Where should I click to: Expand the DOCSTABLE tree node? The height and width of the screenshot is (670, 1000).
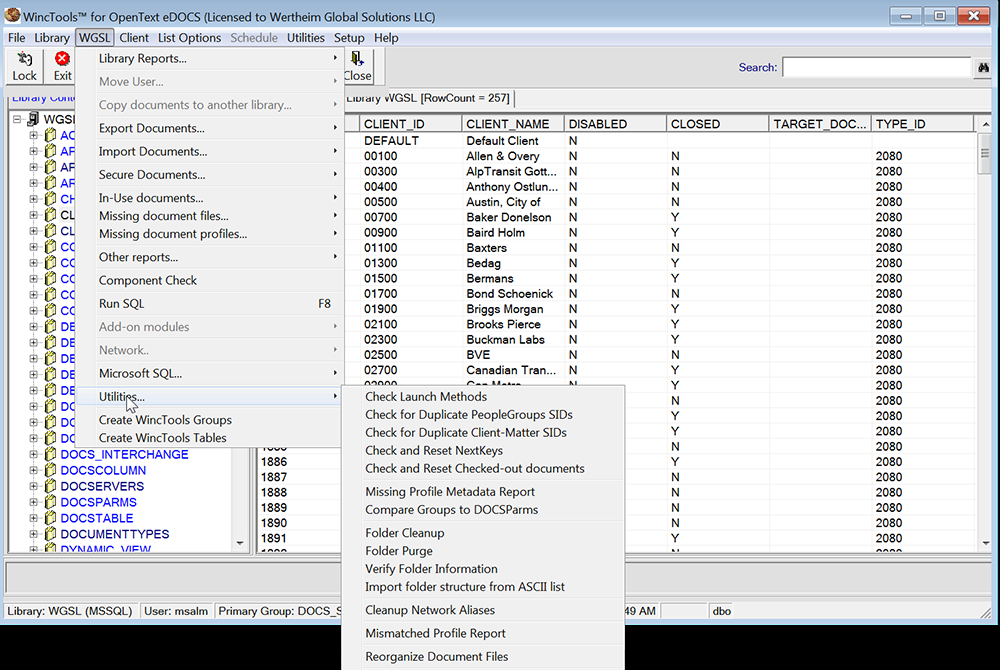click(x=34, y=518)
